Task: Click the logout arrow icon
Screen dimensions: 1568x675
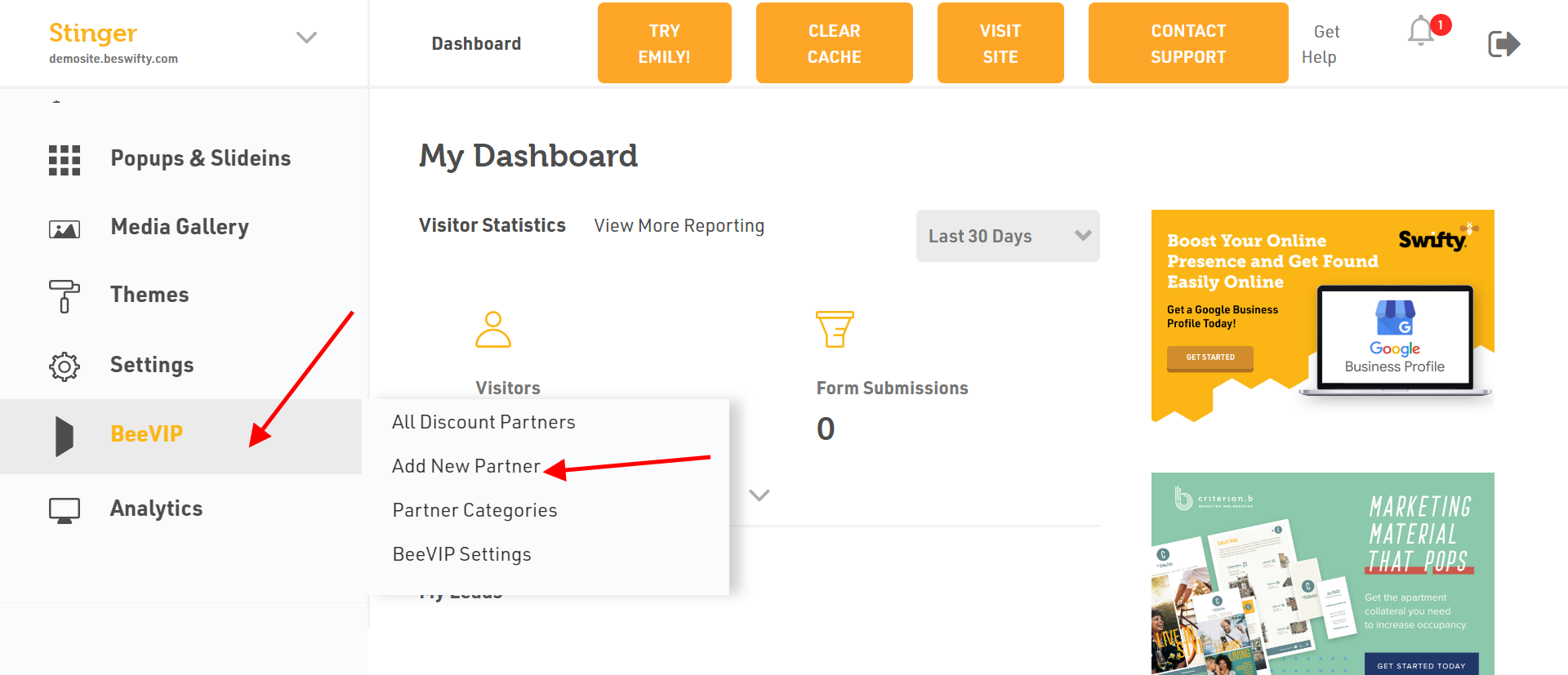Action: coord(1503,43)
